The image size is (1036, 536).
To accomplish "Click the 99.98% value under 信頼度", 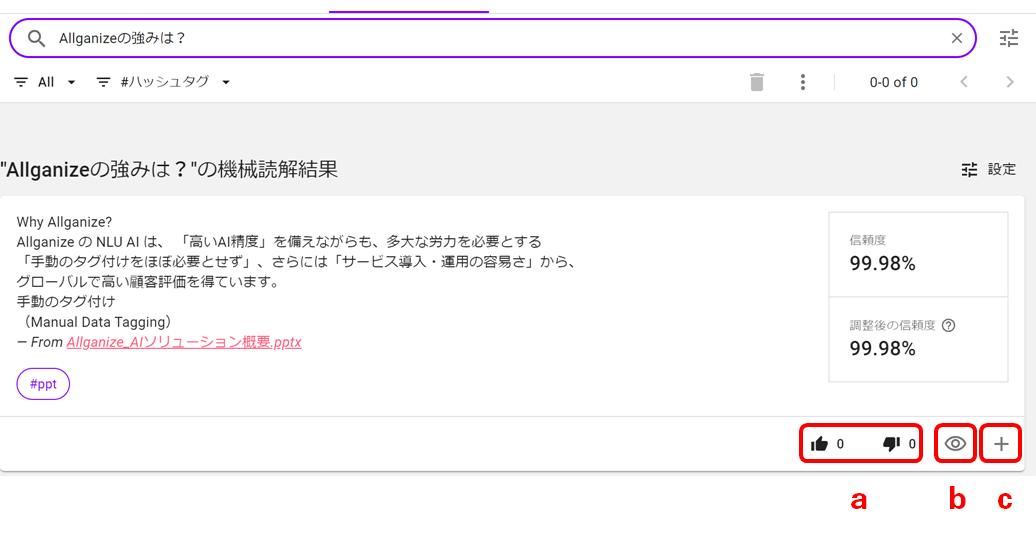I will (x=882, y=264).
